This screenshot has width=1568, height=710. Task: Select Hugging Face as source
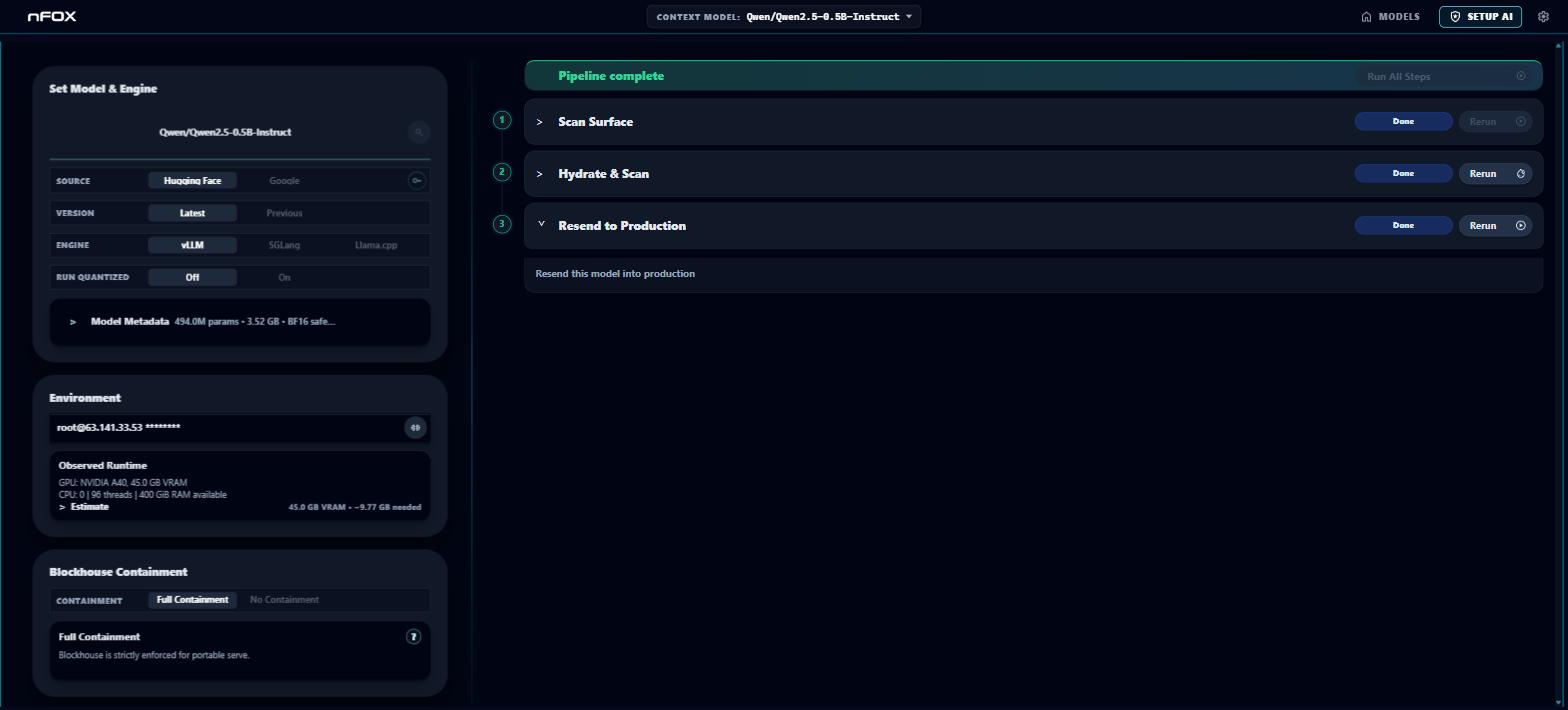(x=192, y=181)
